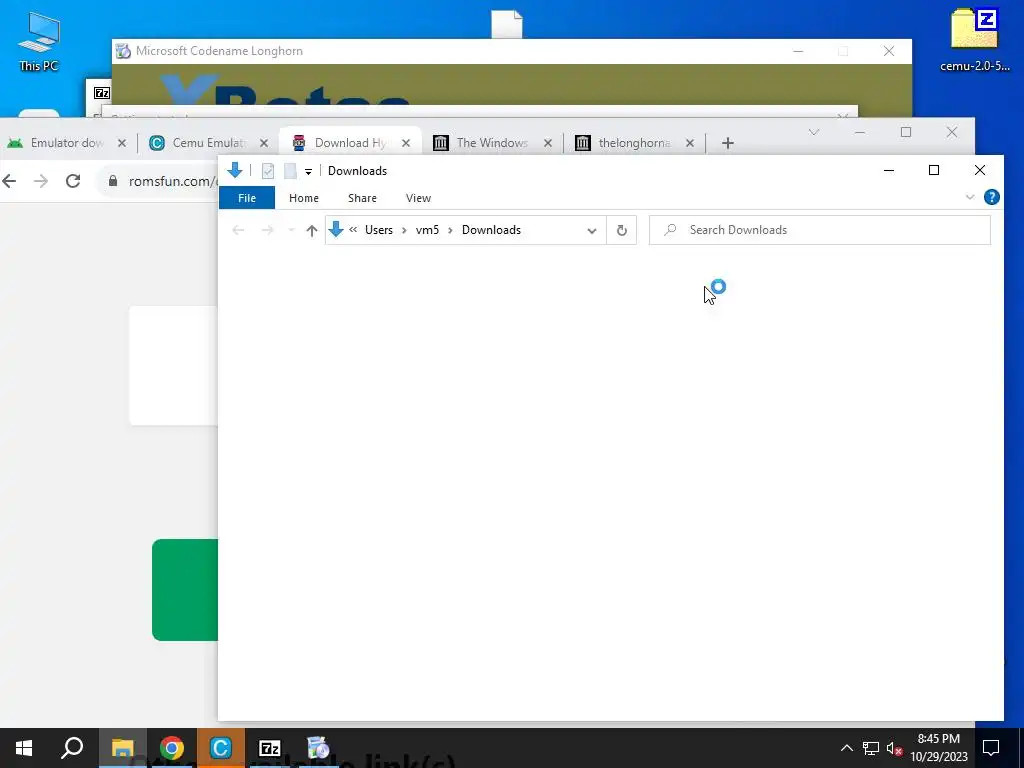Go forward in File Explorer
This screenshot has width=1024, height=768.
267,230
